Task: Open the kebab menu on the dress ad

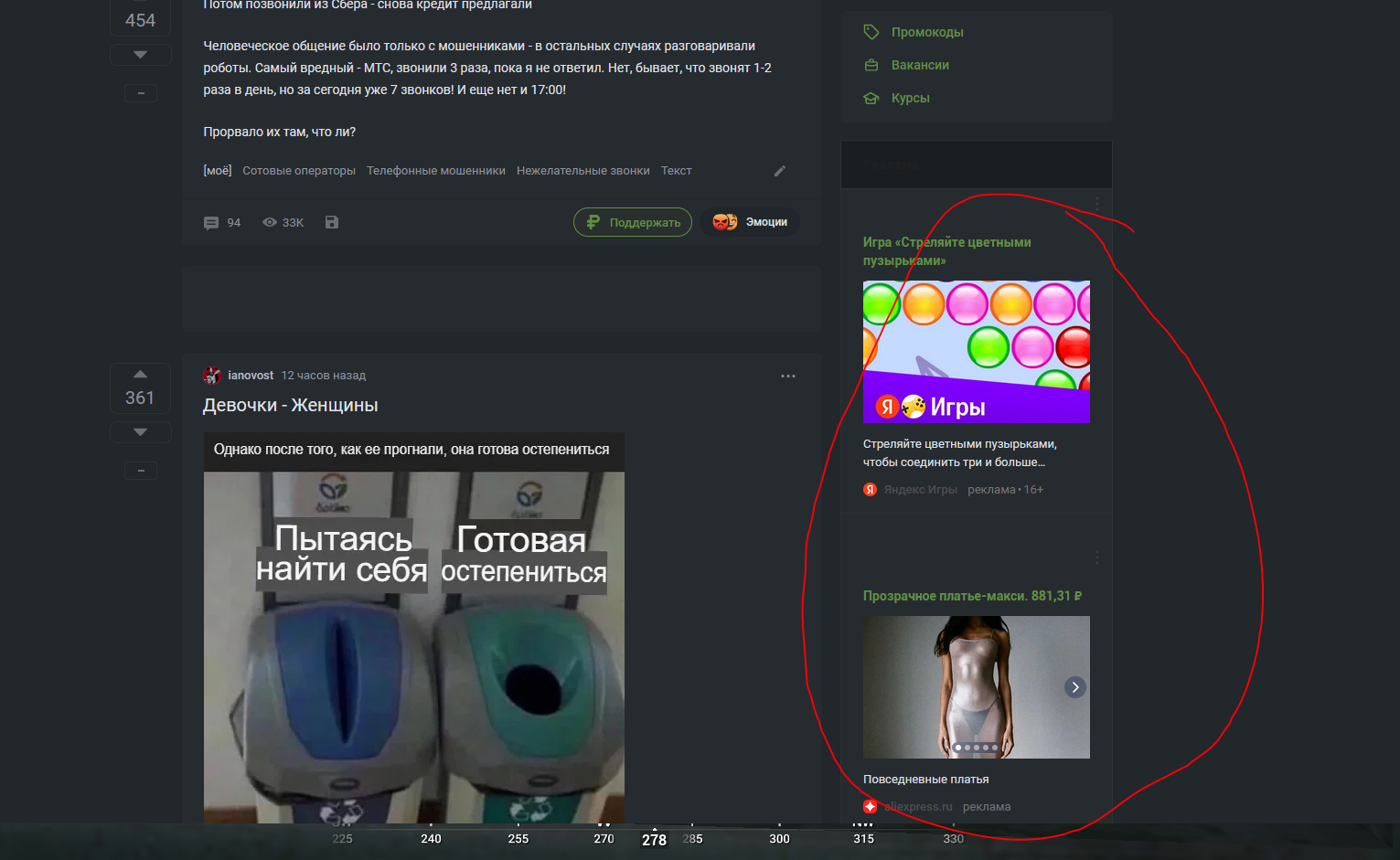Action: pyautogui.click(x=1096, y=556)
